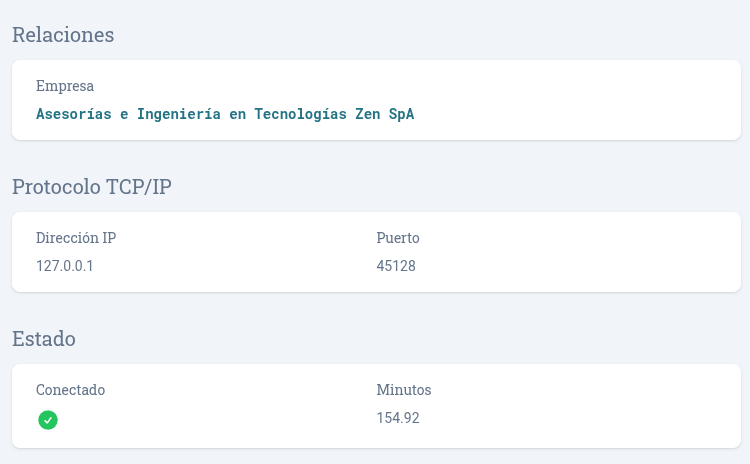Click the minutes value 154.92

click(398, 418)
